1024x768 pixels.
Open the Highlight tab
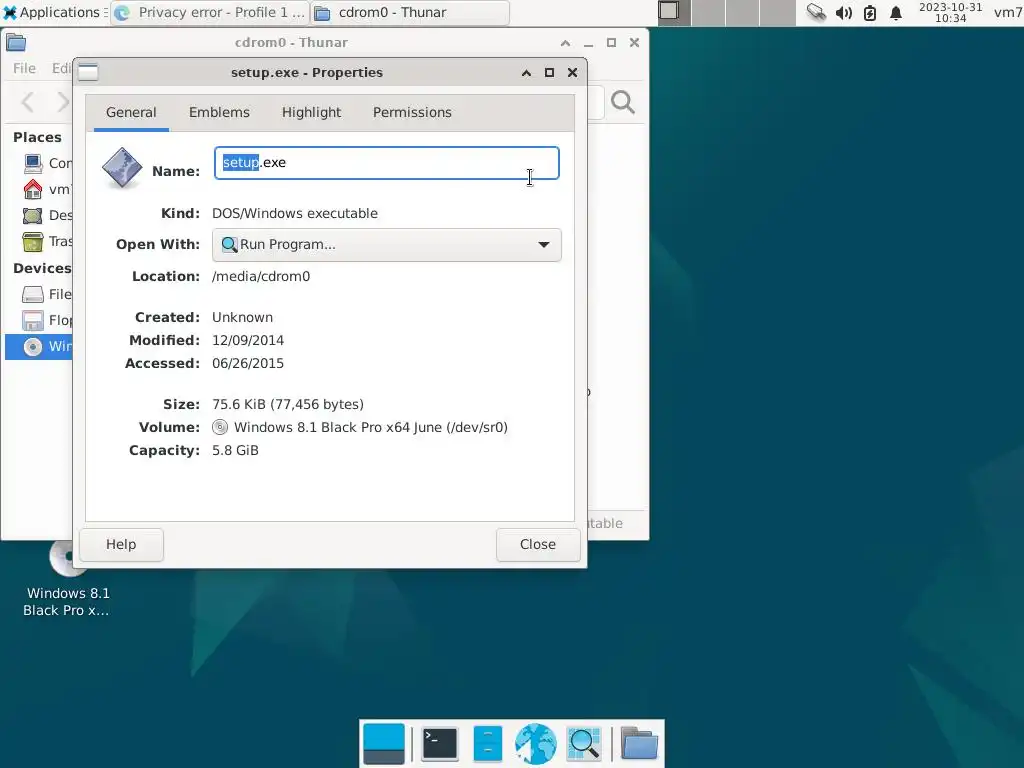[x=312, y=112]
